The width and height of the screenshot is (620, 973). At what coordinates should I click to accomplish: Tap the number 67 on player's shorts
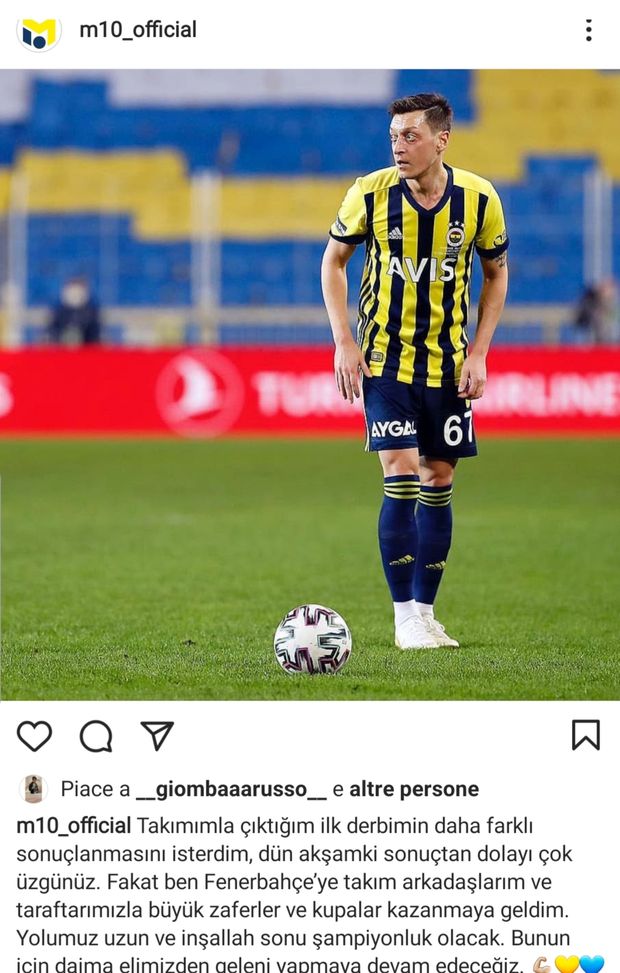coord(458,429)
